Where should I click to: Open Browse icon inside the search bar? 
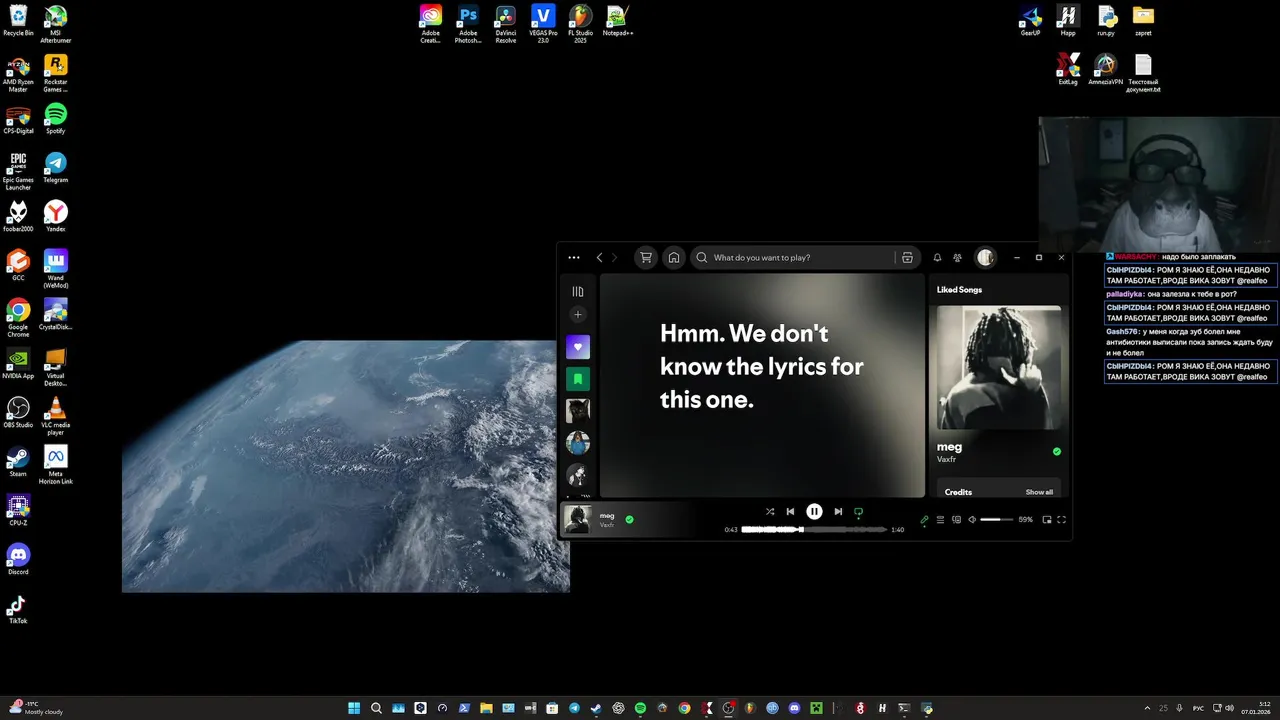point(907,258)
